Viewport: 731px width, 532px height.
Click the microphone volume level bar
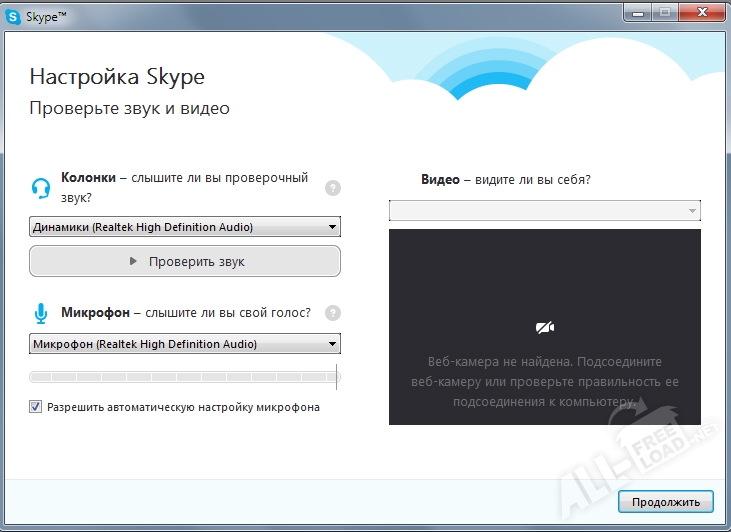185,377
